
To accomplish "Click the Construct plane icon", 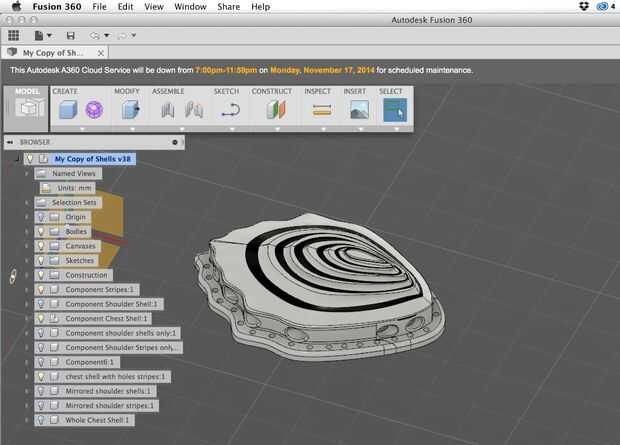I will 276,110.
